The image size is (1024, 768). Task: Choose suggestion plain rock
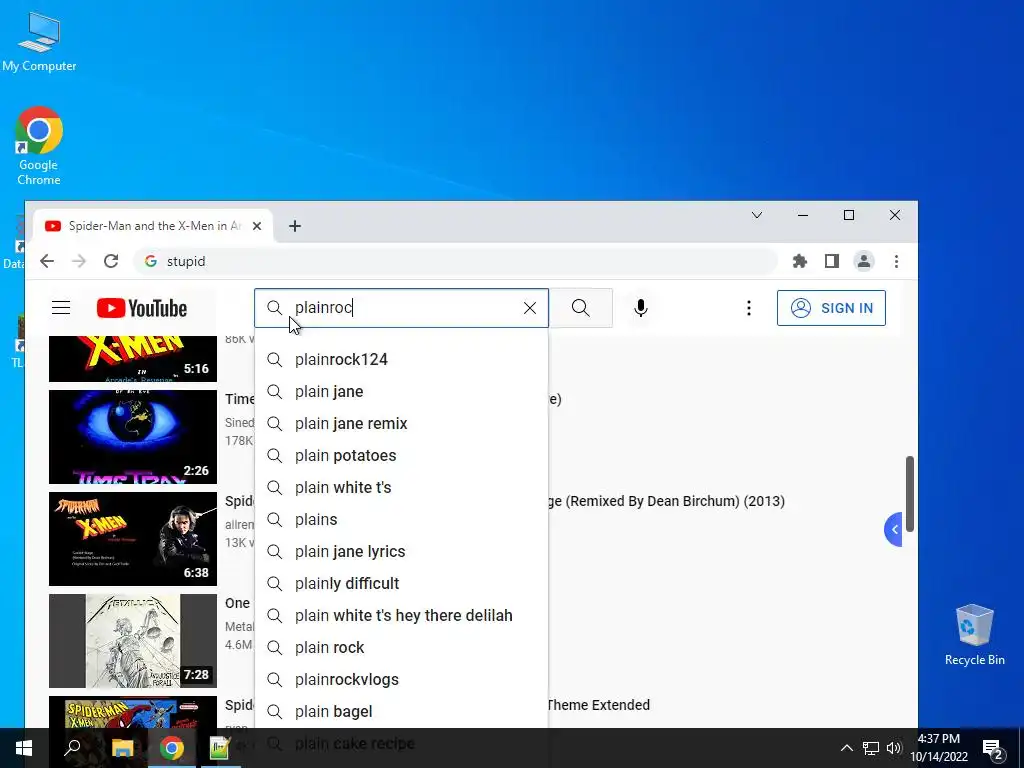401,647
